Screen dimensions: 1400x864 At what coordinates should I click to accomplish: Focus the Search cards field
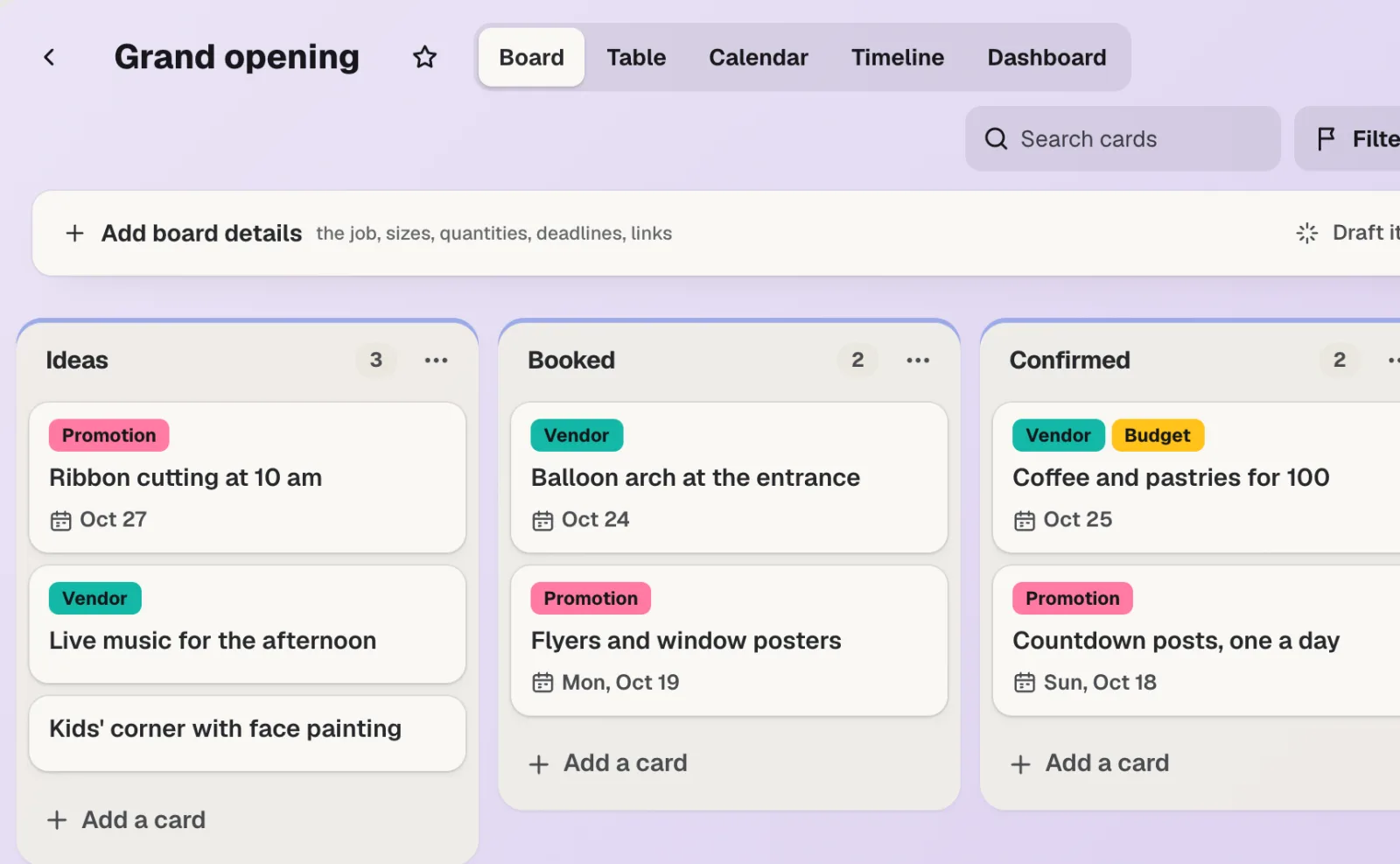click(x=1123, y=139)
